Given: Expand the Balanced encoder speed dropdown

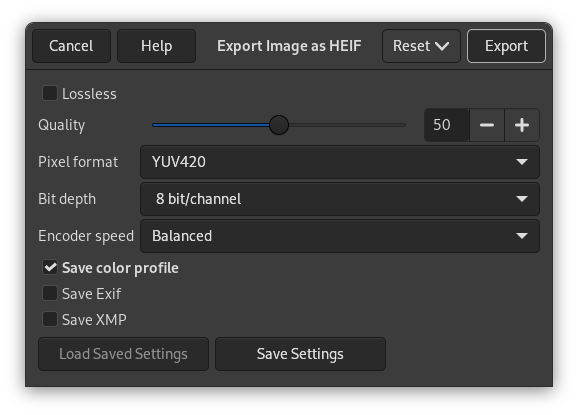Looking at the screenshot, I should (x=340, y=236).
